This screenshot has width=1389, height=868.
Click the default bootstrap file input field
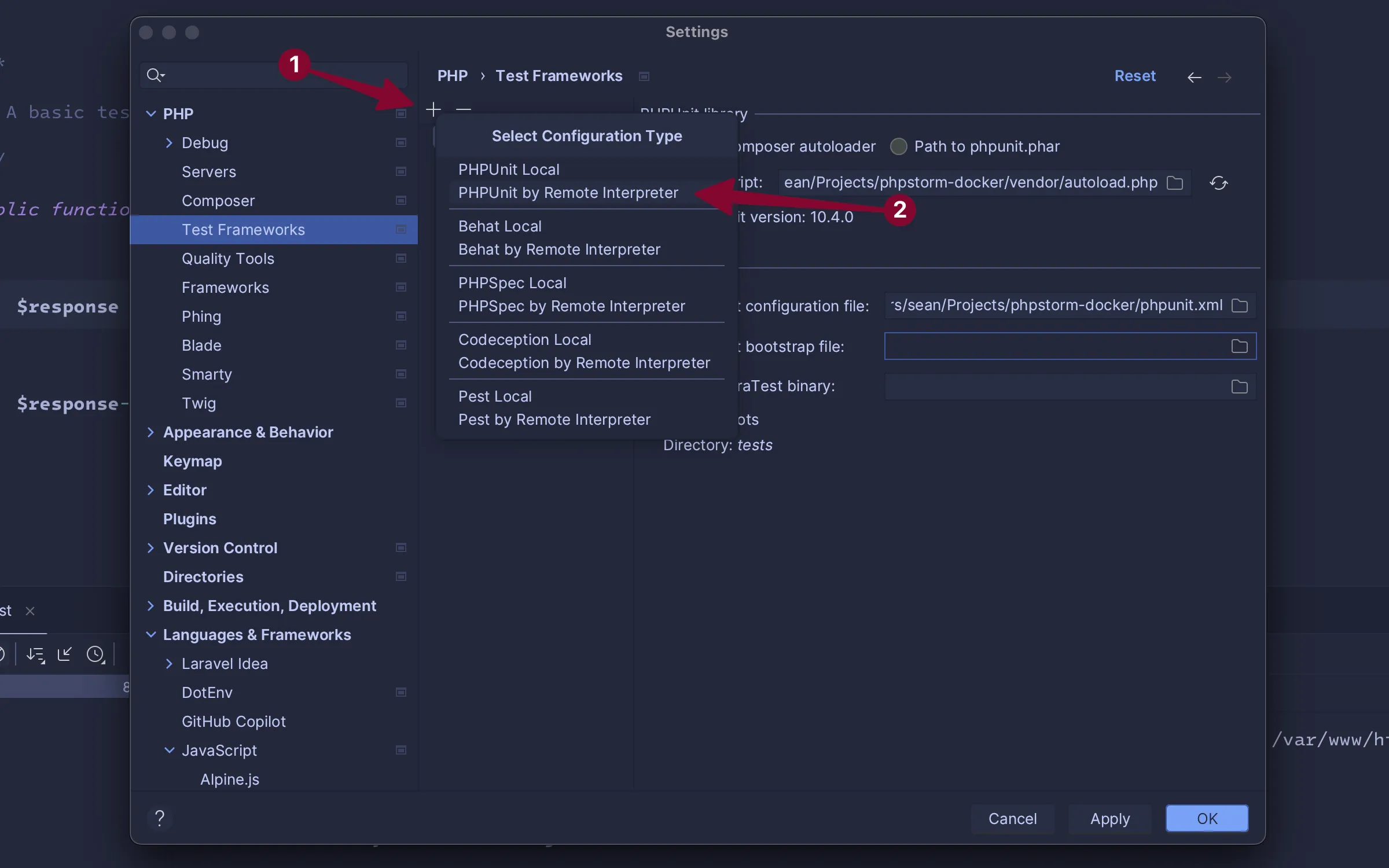[1070, 346]
